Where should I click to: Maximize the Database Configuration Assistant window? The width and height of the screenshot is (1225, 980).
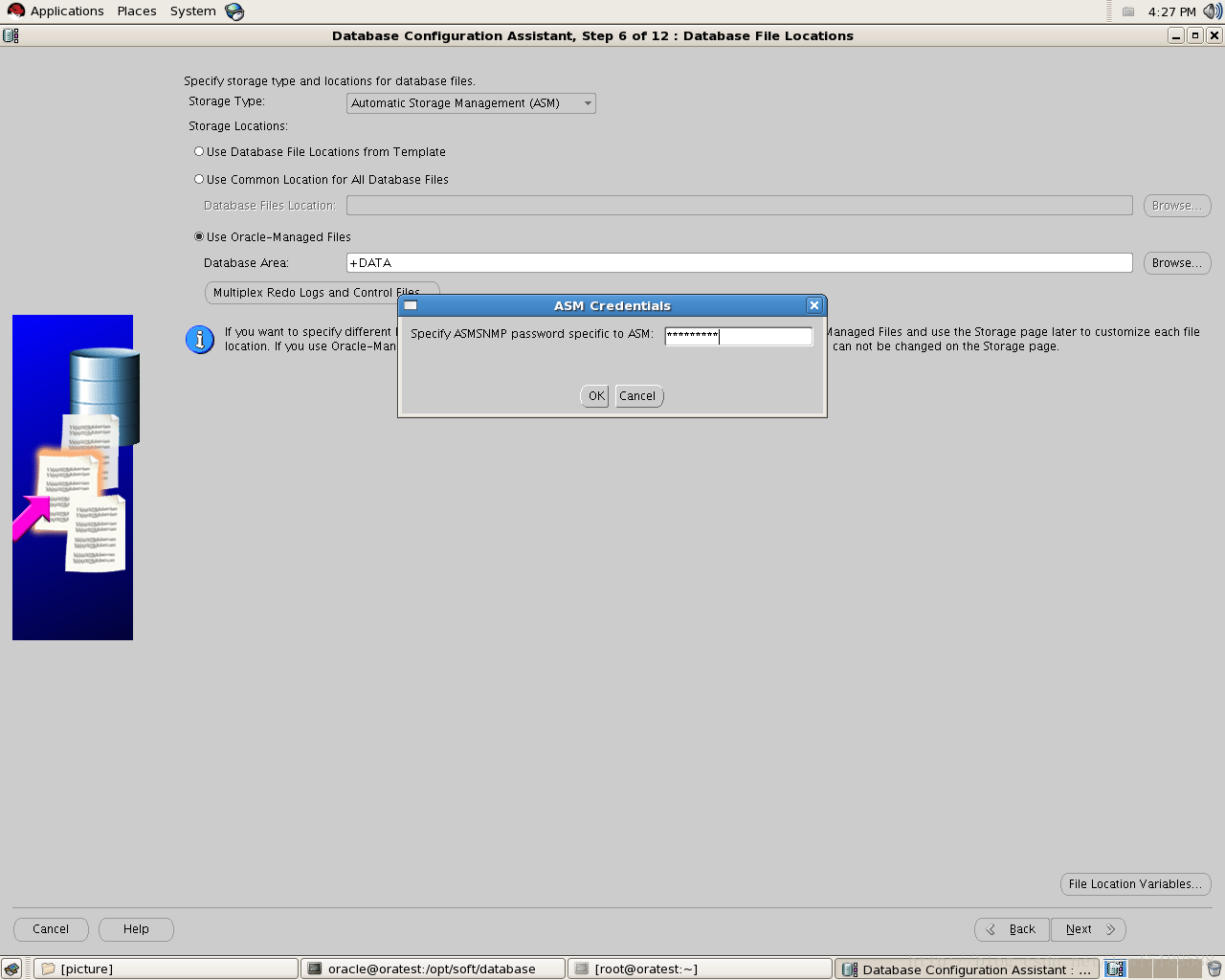click(x=1194, y=35)
